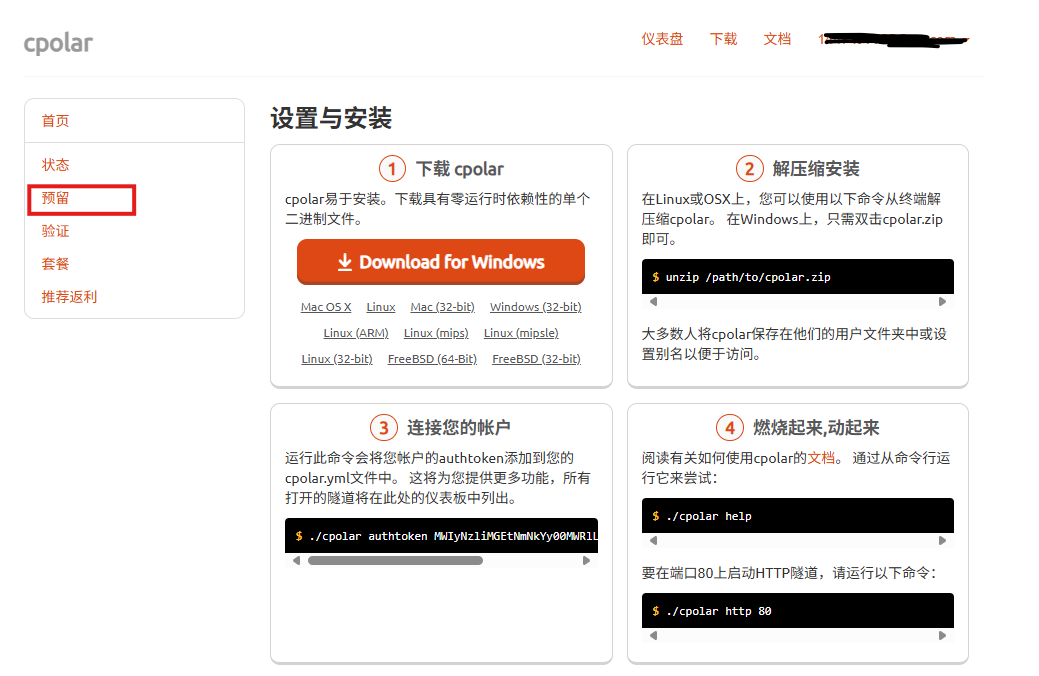The width and height of the screenshot is (1039, 676).
Task: Open the 文档 link in step 4 text
Action: click(821, 458)
